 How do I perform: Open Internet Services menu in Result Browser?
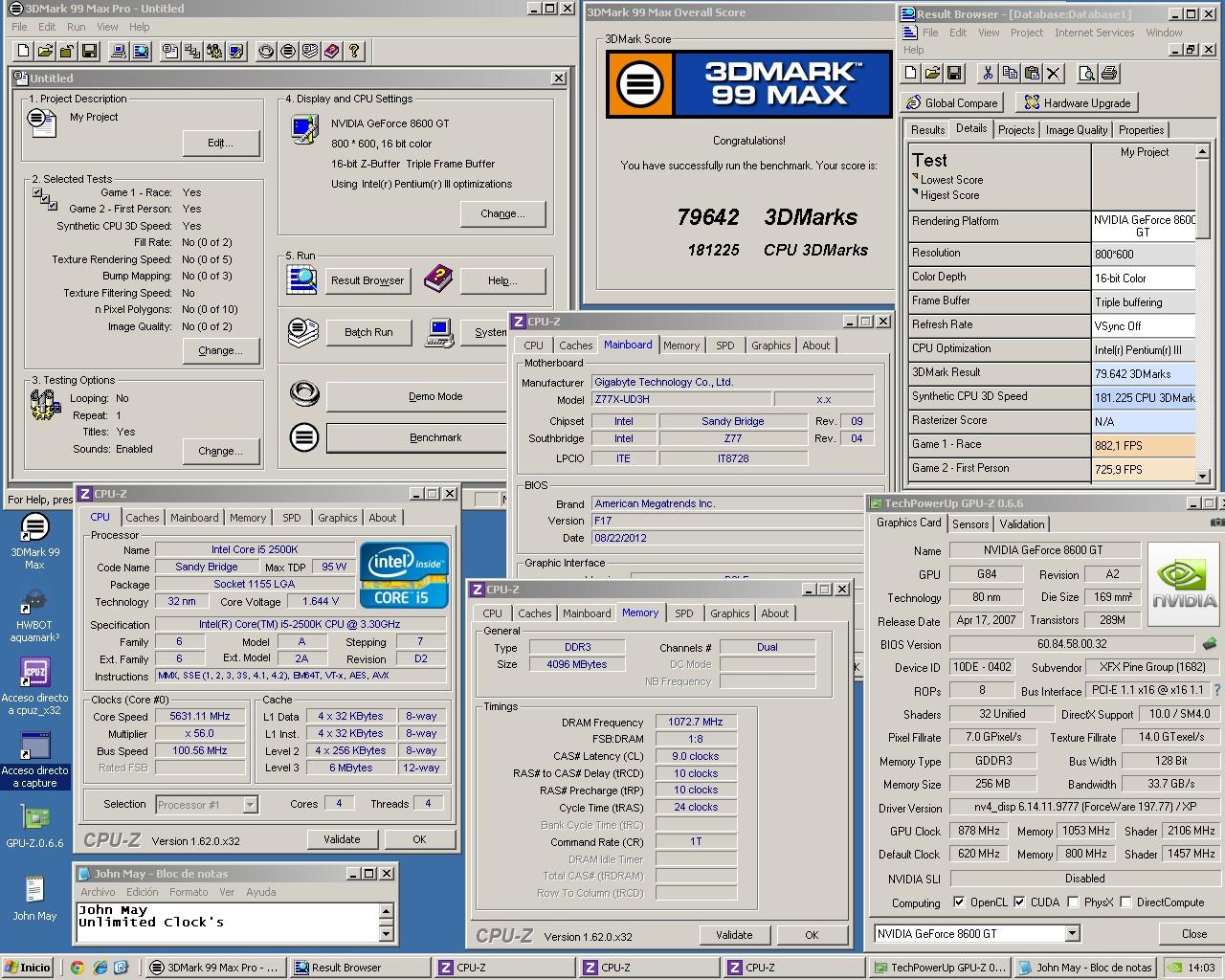[1094, 33]
